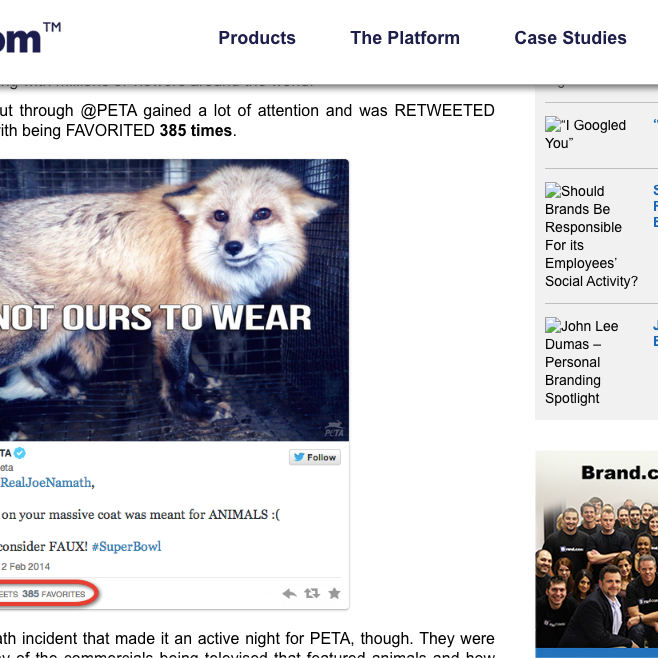Click the Brand.com team photo banner
This screenshot has height=658, width=658.
(x=597, y=554)
